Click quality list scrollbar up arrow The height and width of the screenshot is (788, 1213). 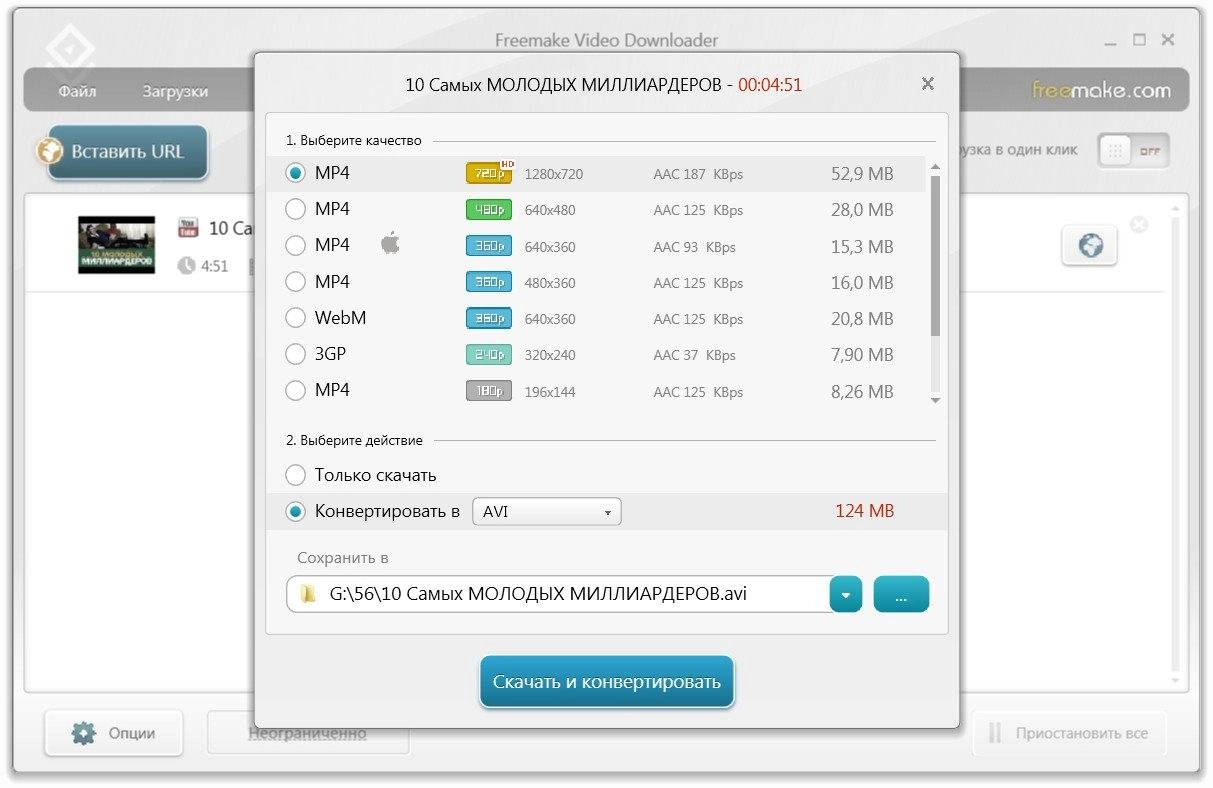point(935,166)
